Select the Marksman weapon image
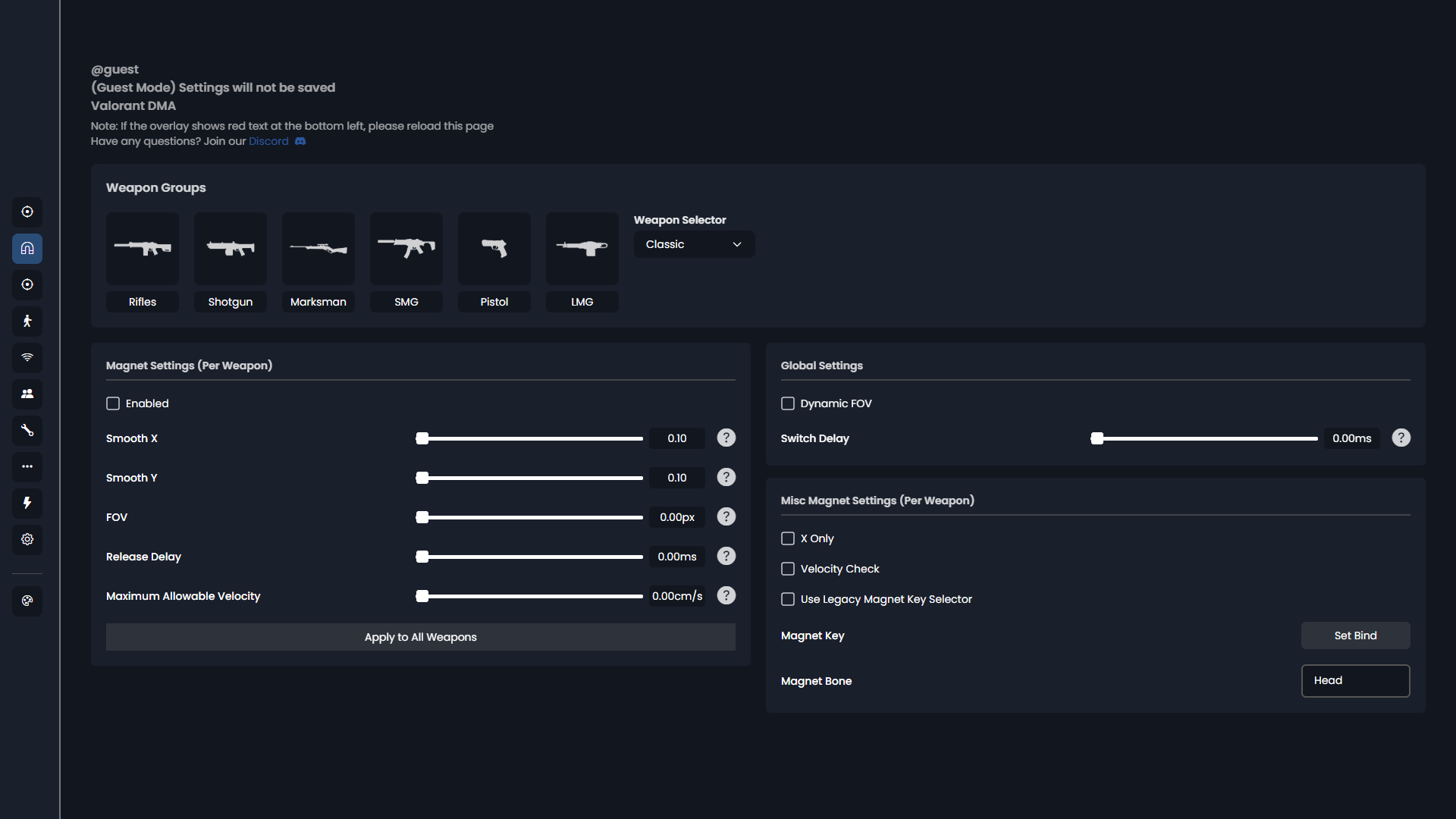 coord(318,249)
